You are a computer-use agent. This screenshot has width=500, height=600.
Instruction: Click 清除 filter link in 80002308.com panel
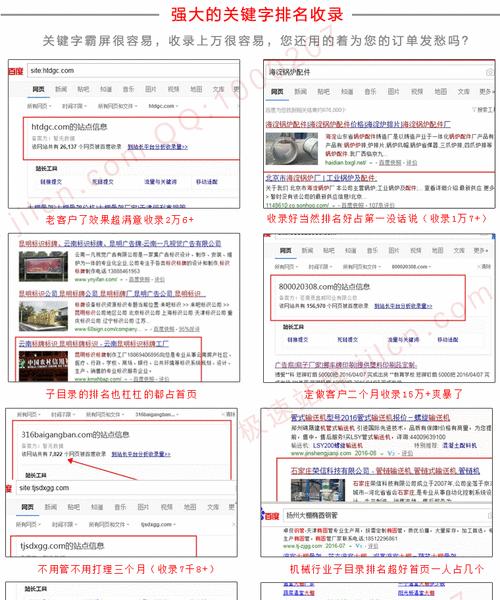click(x=484, y=266)
